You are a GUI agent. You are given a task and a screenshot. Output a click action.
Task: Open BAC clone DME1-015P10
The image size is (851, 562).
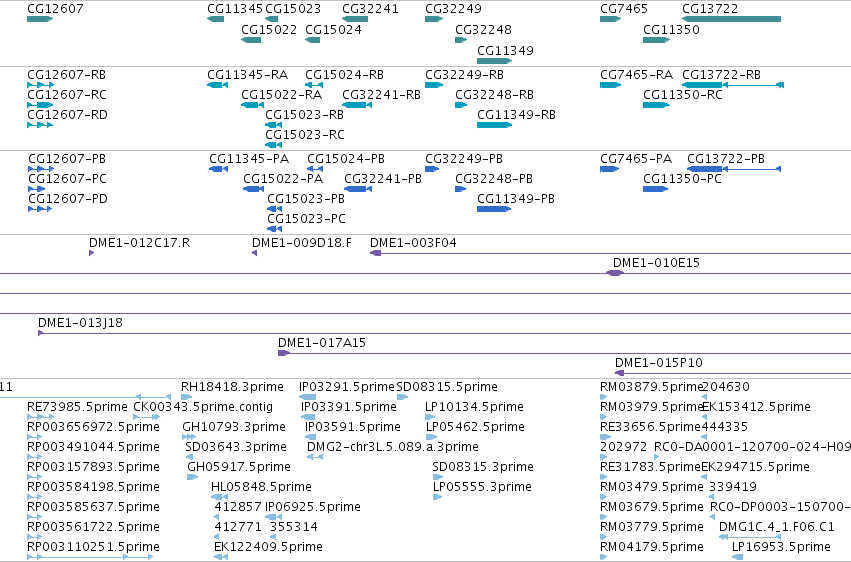pyautogui.click(x=659, y=363)
